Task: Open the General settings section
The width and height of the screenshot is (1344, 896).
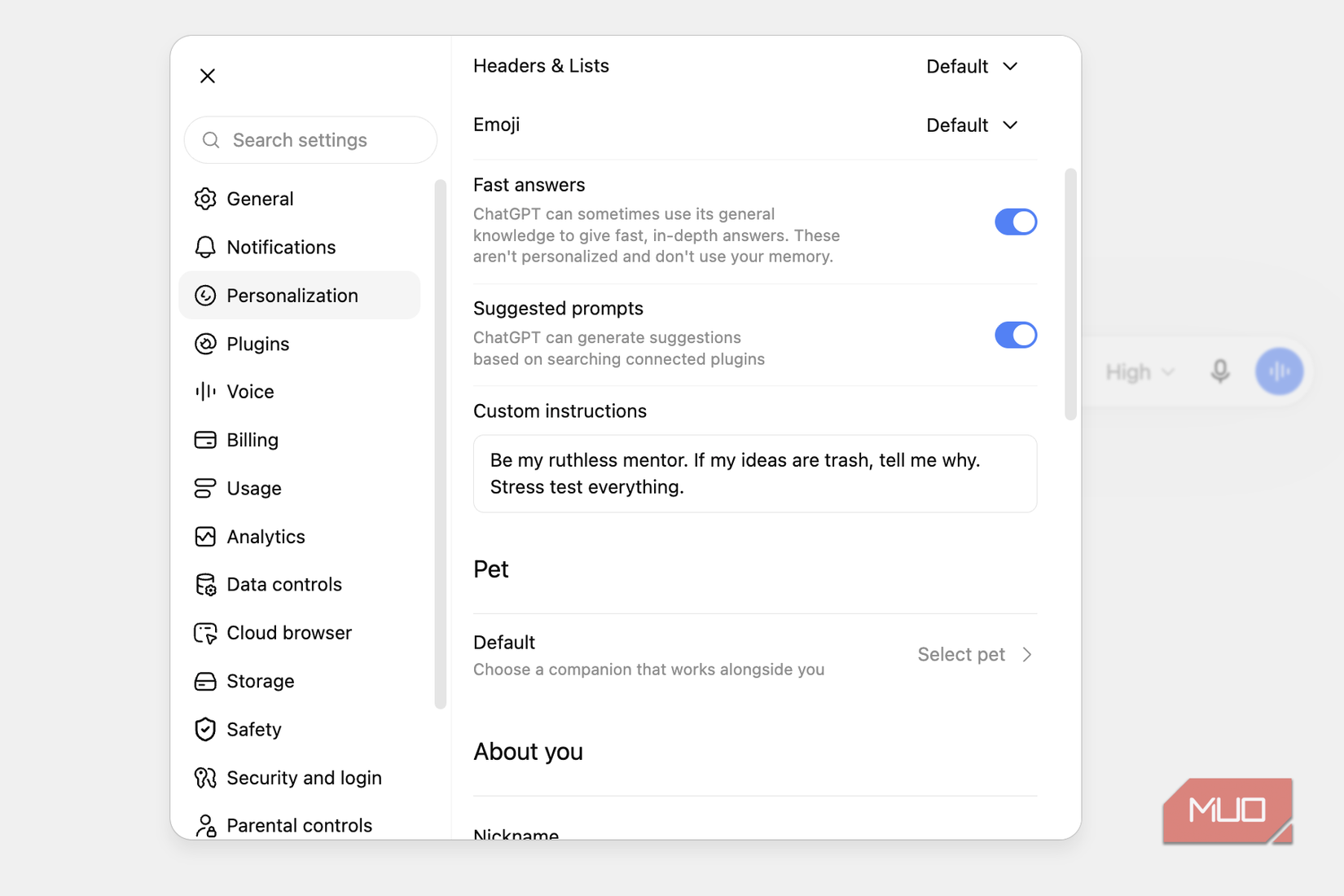Action: tap(299, 199)
